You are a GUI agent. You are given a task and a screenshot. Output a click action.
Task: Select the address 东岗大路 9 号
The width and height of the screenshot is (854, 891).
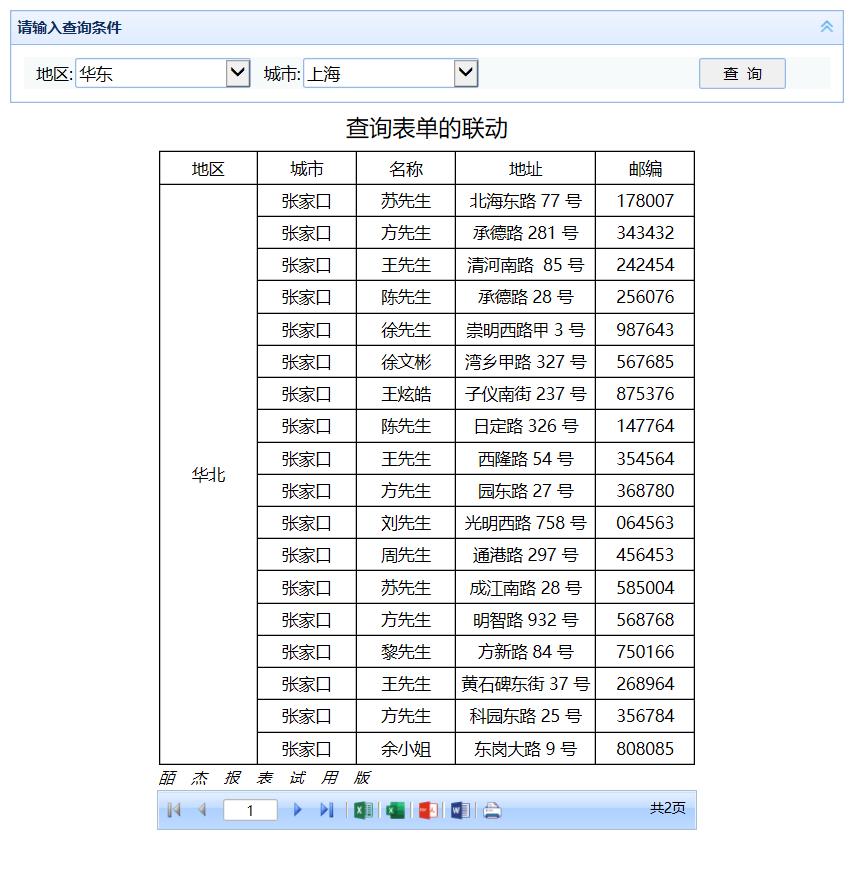pos(525,749)
